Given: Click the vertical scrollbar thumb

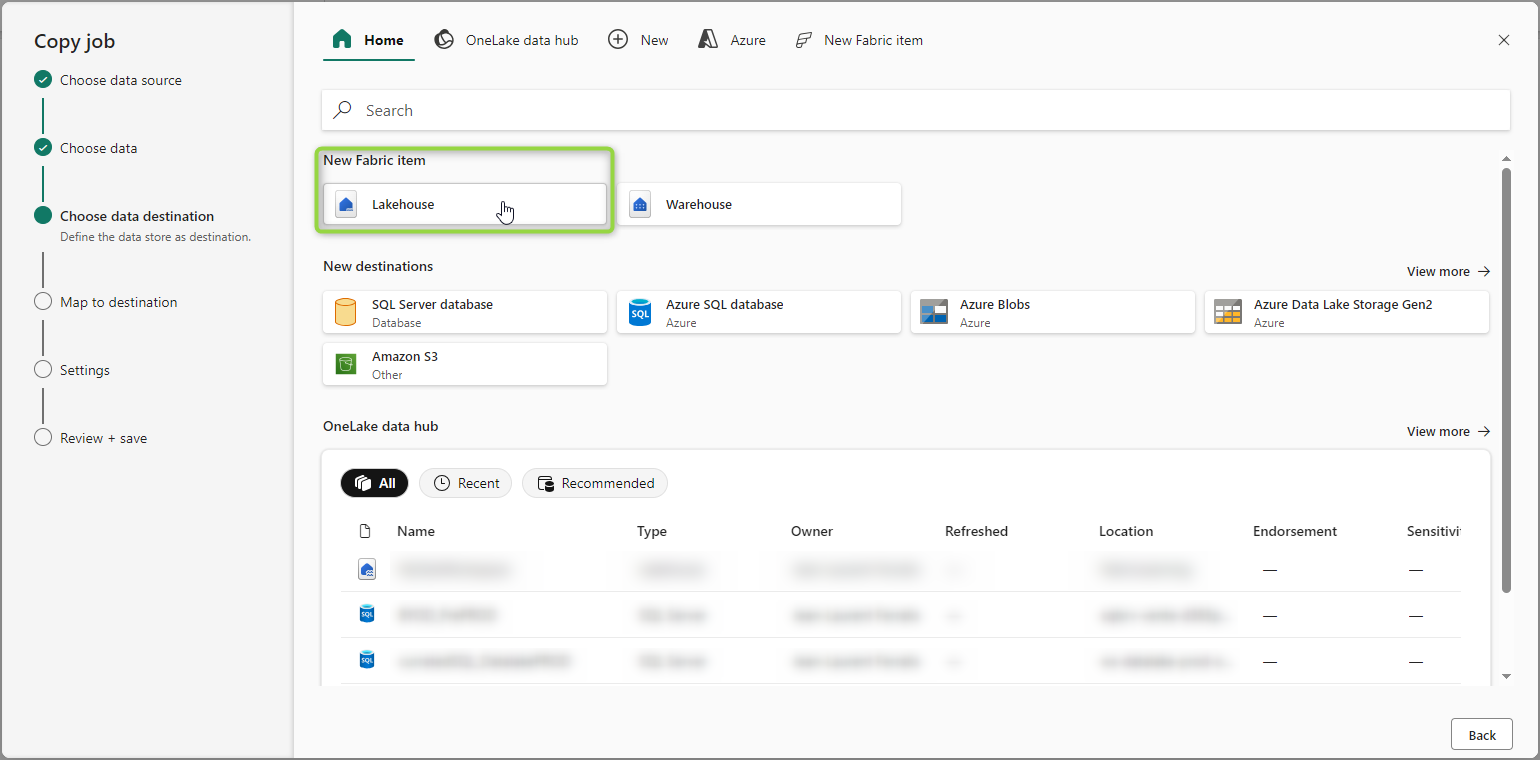Looking at the screenshot, I should 1507,380.
